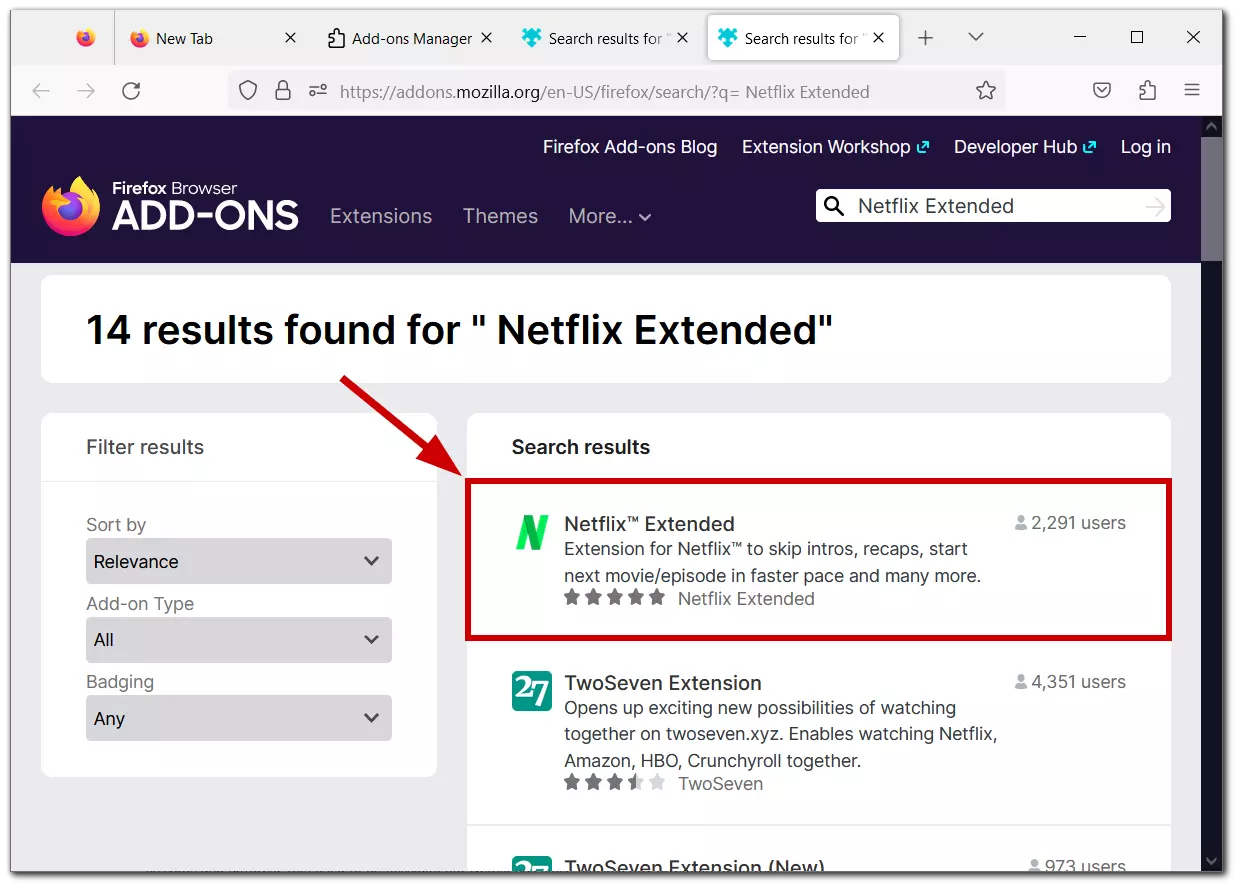Click the TwoSeven author name

click(720, 784)
